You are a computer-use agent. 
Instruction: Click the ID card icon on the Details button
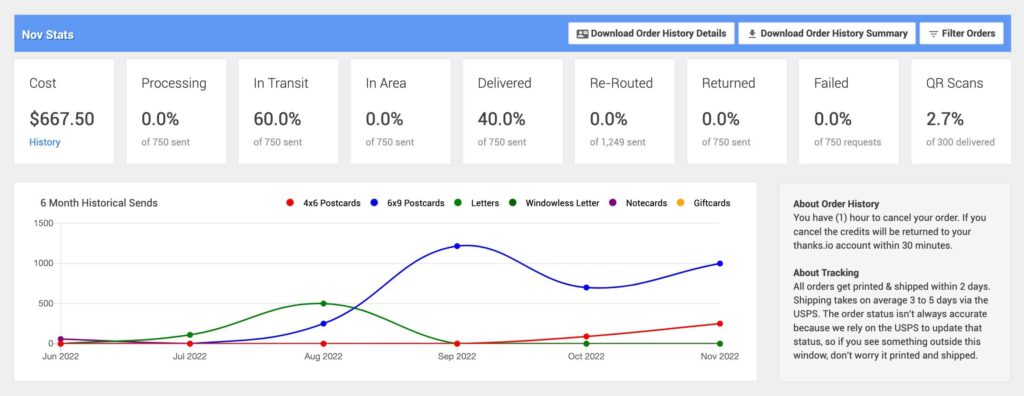pos(583,34)
